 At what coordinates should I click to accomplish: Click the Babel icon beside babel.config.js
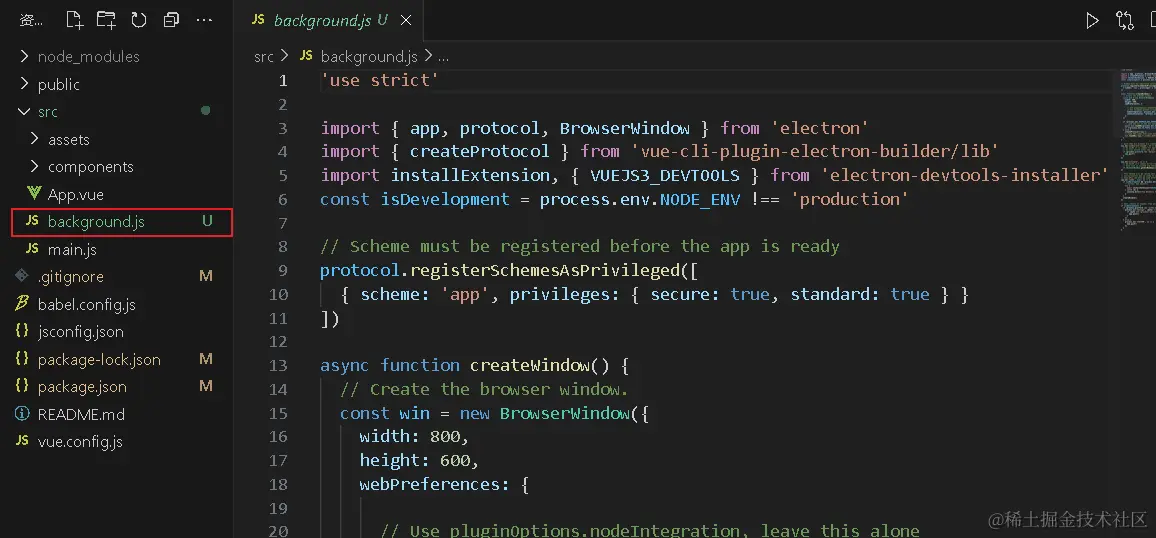tap(22, 304)
